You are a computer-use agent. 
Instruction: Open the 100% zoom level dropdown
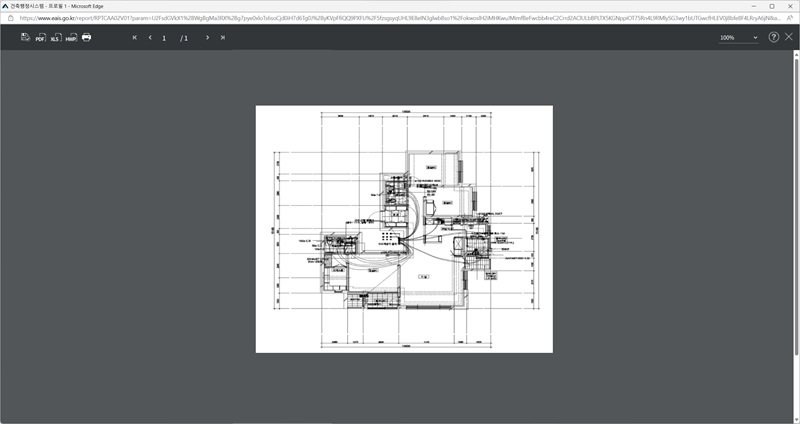(x=738, y=38)
